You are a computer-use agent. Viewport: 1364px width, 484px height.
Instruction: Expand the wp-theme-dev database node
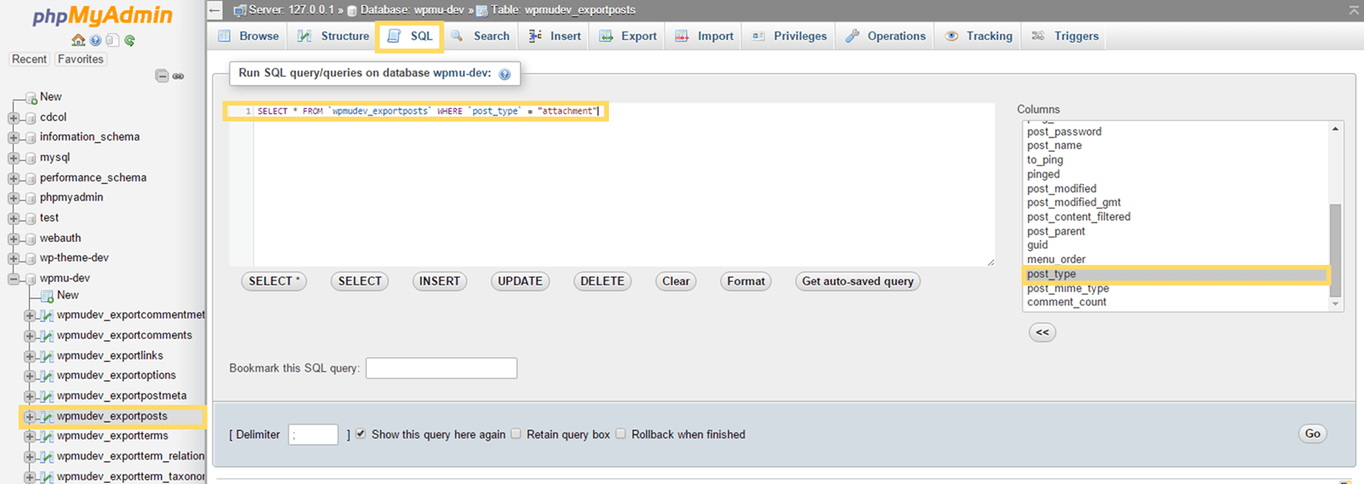tap(13, 258)
